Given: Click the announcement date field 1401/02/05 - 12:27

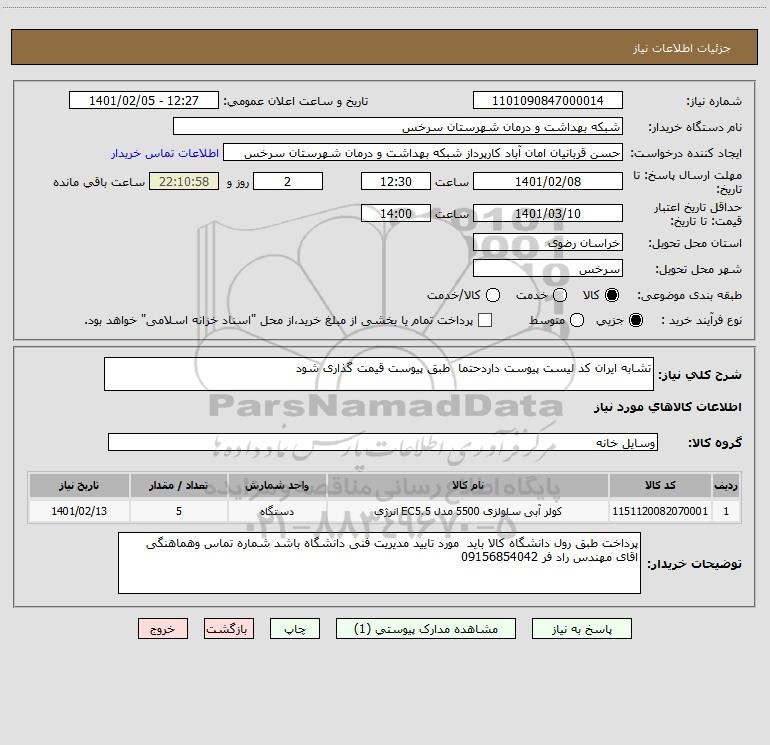Looking at the screenshot, I should tap(144, 101).
